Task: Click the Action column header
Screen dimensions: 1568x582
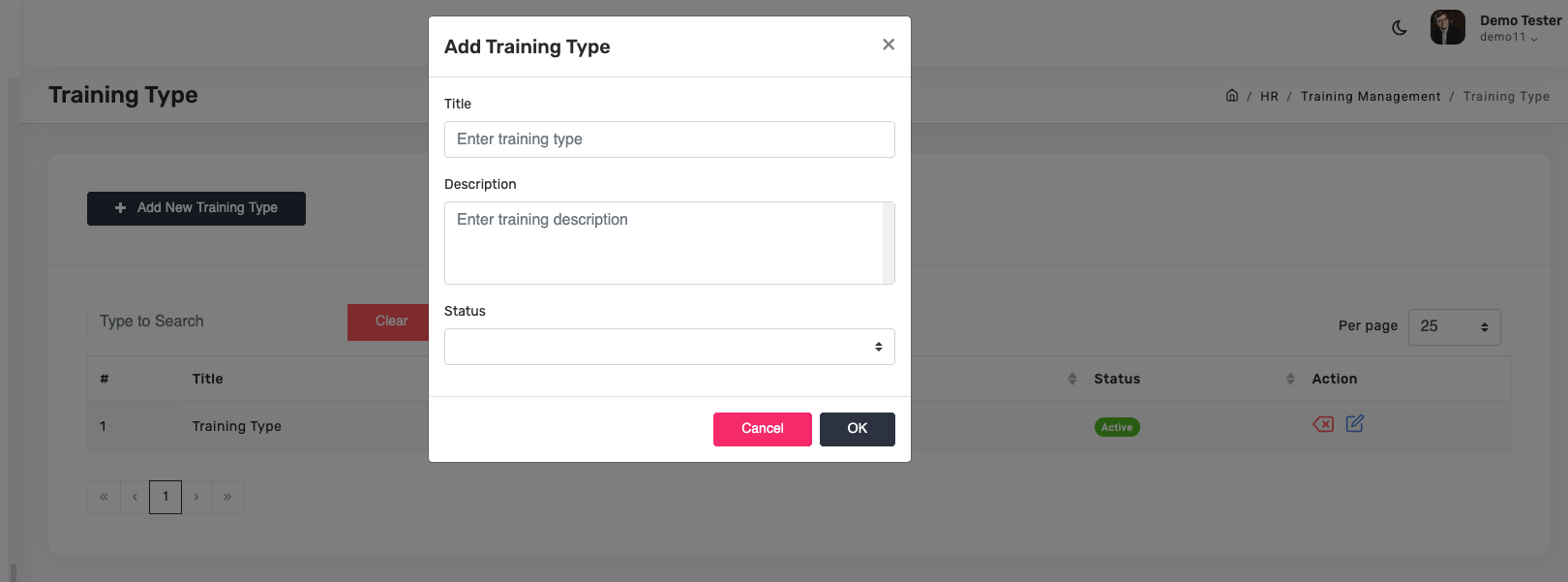Action: 1334,379
